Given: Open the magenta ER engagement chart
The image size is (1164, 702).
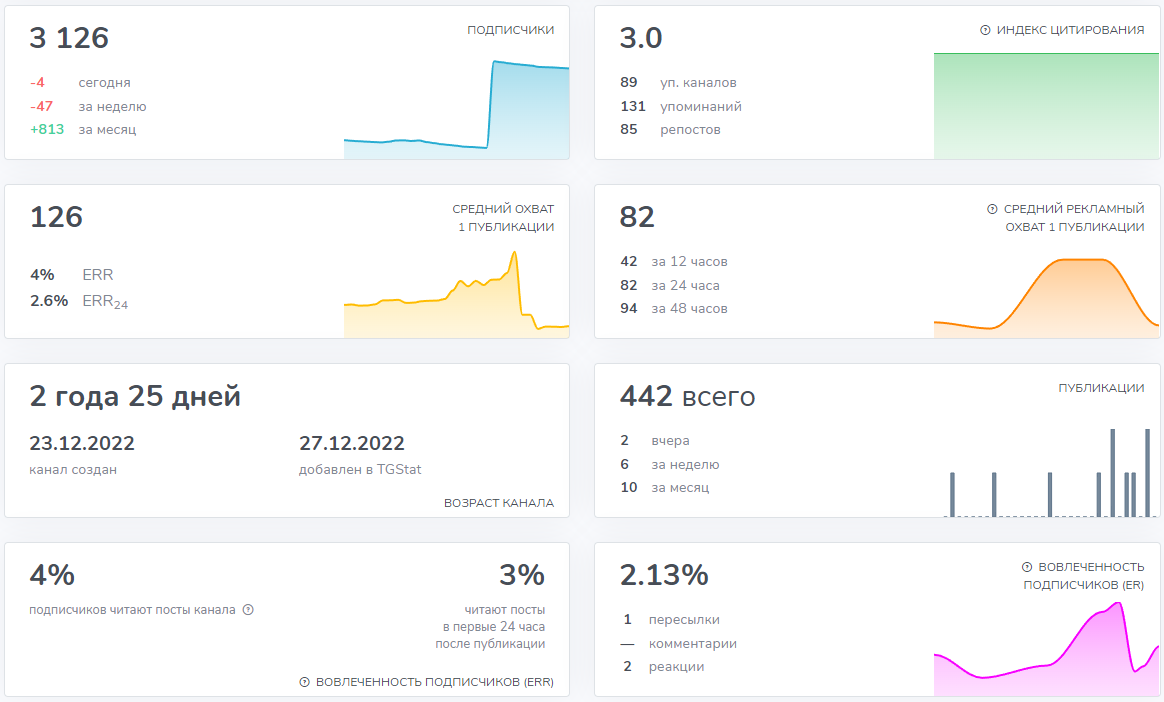Looking at the screenshot, I should (x=1045, y=655).
